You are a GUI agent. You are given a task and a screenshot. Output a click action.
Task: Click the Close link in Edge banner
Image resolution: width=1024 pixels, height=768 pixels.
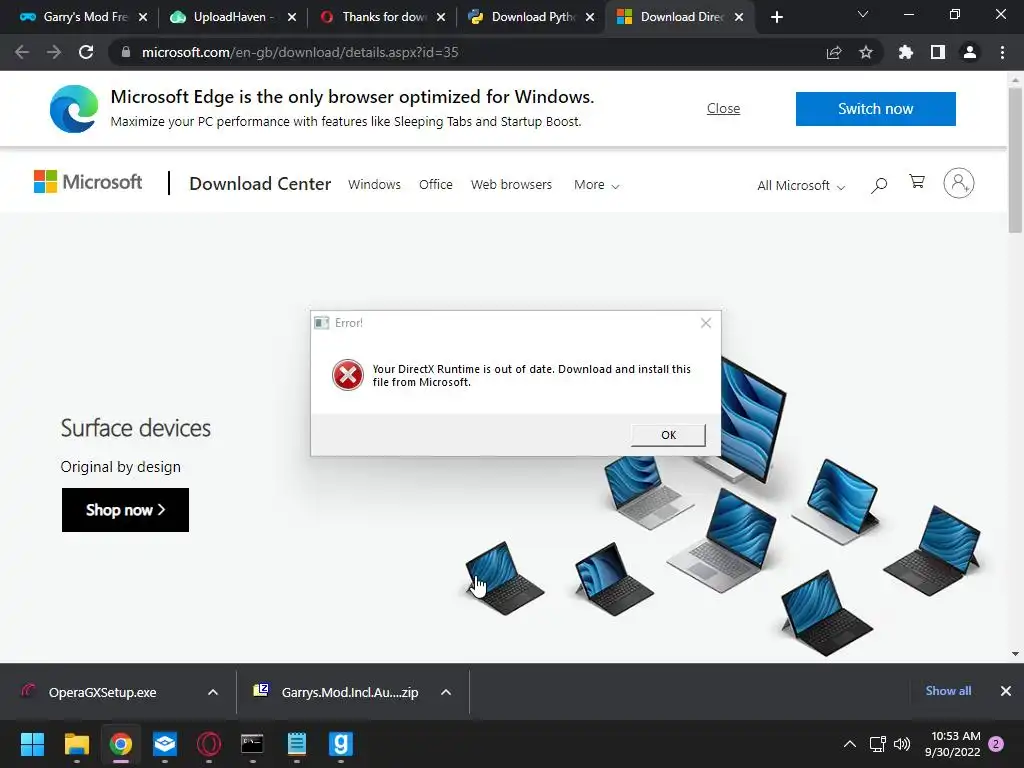(723, 108)
